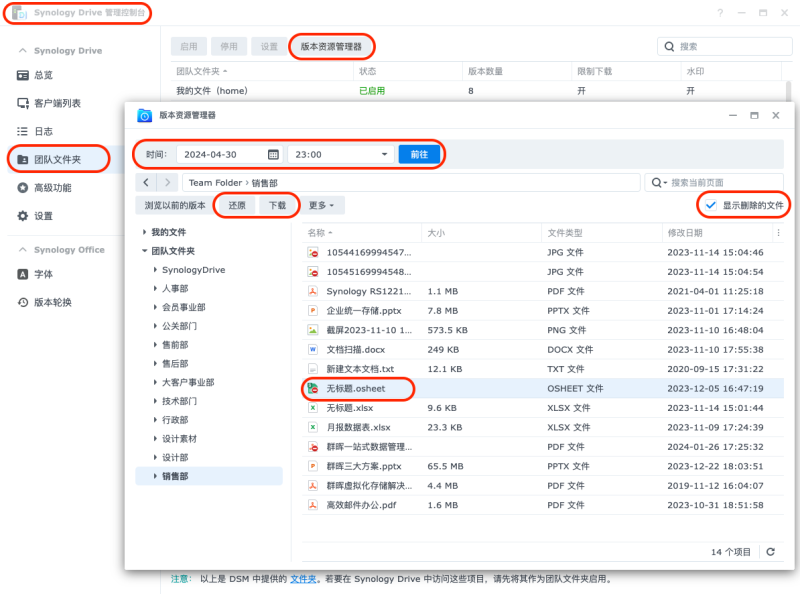800x594 pixels.
Task: Click Browse previous versions (浏览以前的版本)
Action: click(174, 205)
